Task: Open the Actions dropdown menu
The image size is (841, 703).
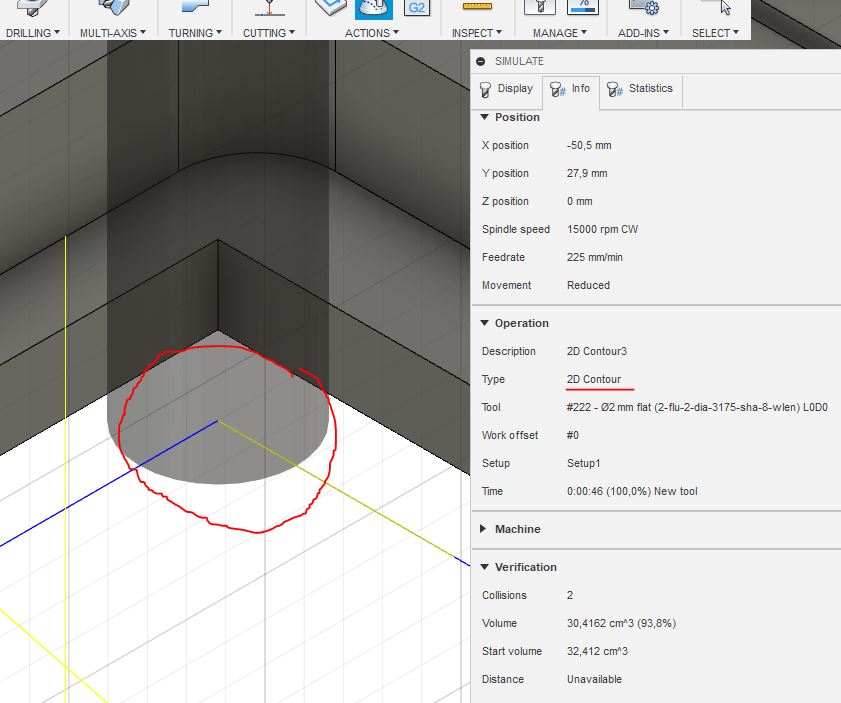Action: (x=372, y=33)
